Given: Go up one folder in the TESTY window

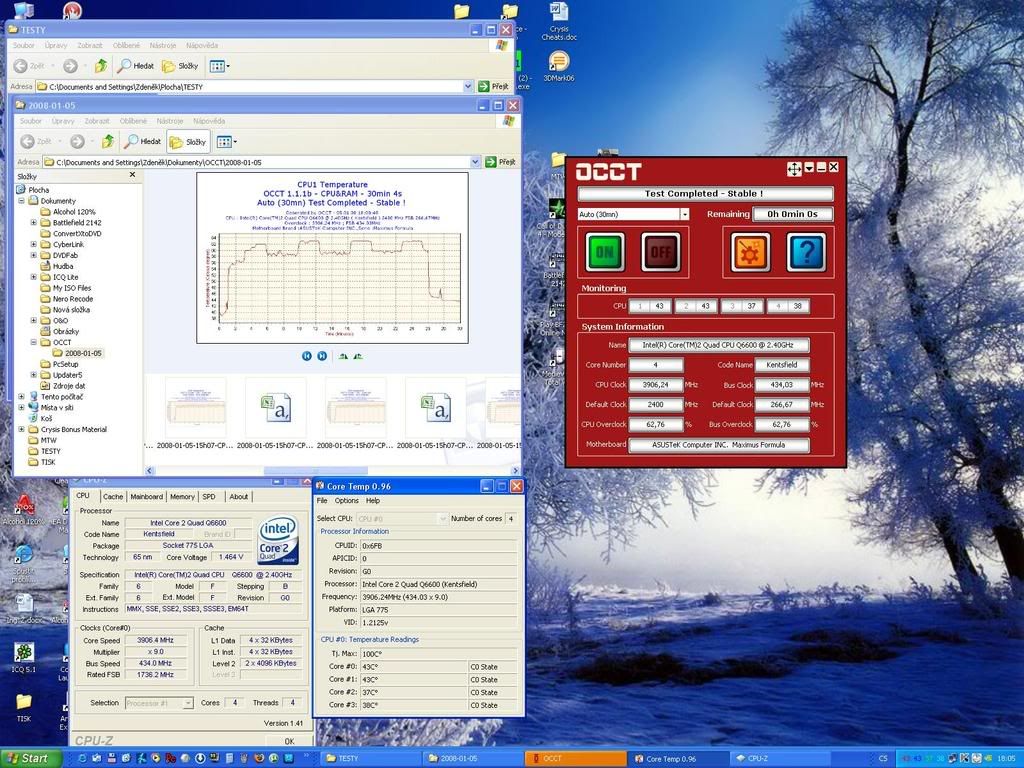Looking at the screenshot, I should 101,65.
